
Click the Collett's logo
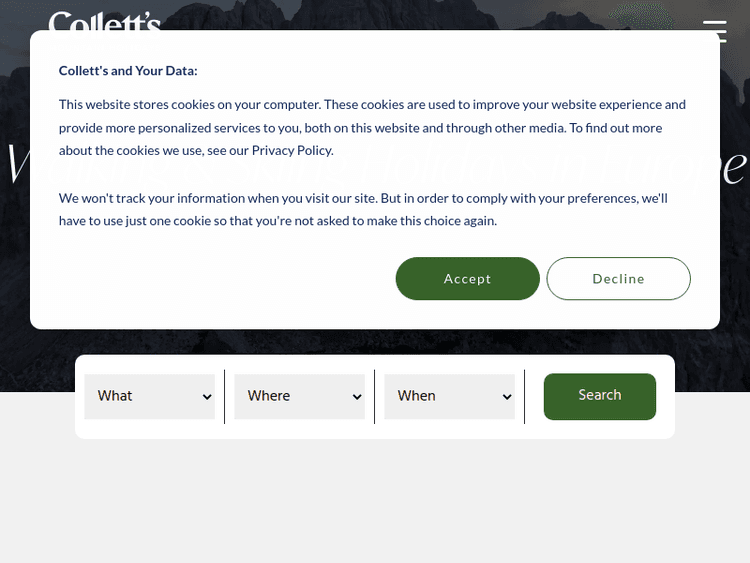pos(104,20)
